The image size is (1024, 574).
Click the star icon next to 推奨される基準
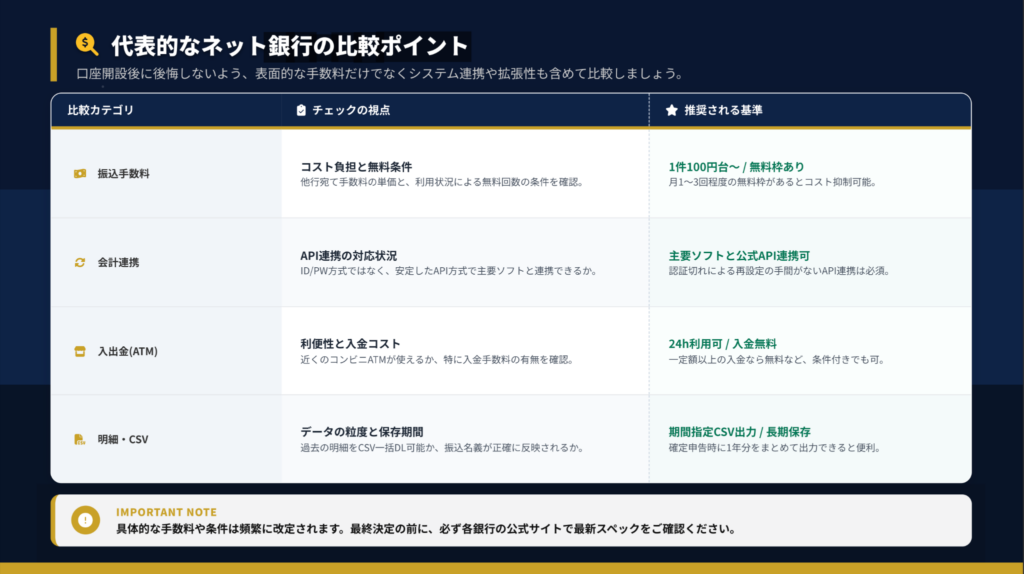[671, 110]
